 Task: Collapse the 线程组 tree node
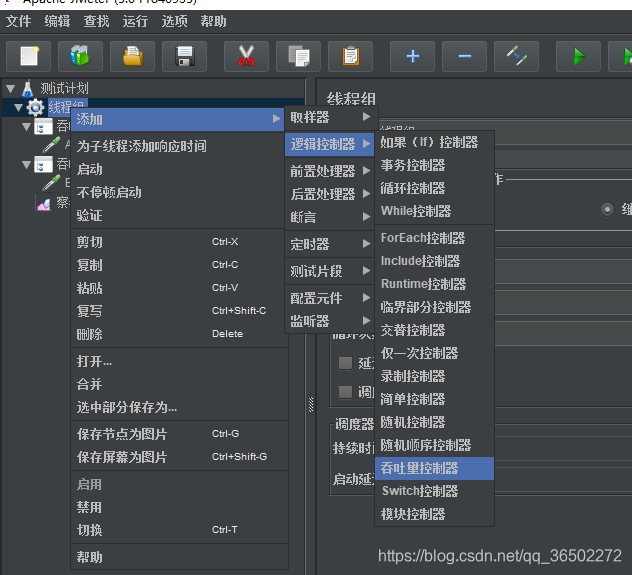tap(18, 108)
